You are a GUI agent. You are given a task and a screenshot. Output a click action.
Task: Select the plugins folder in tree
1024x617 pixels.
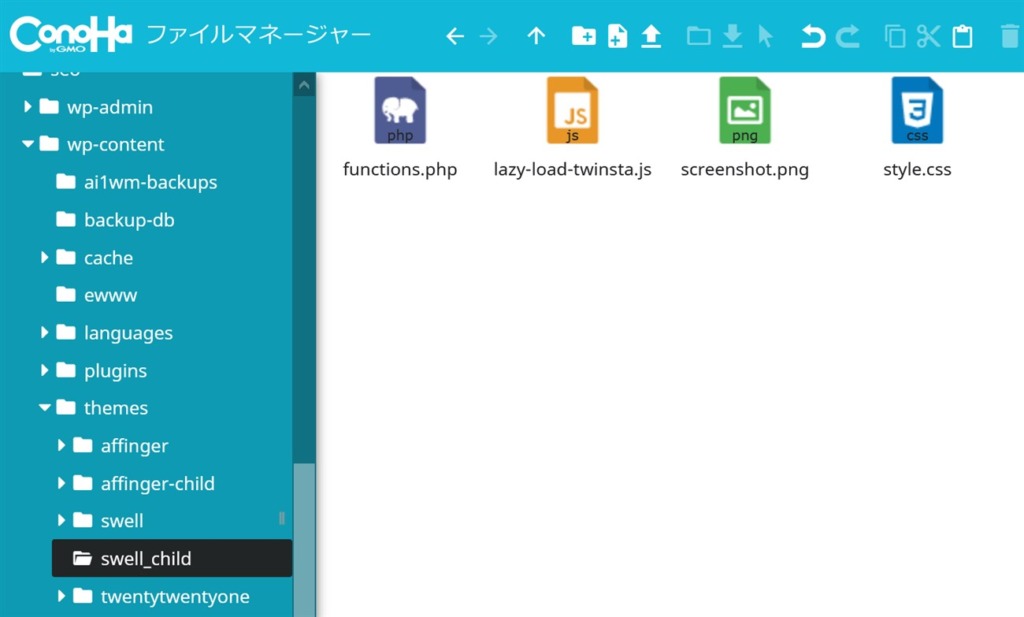pos(101,370)
